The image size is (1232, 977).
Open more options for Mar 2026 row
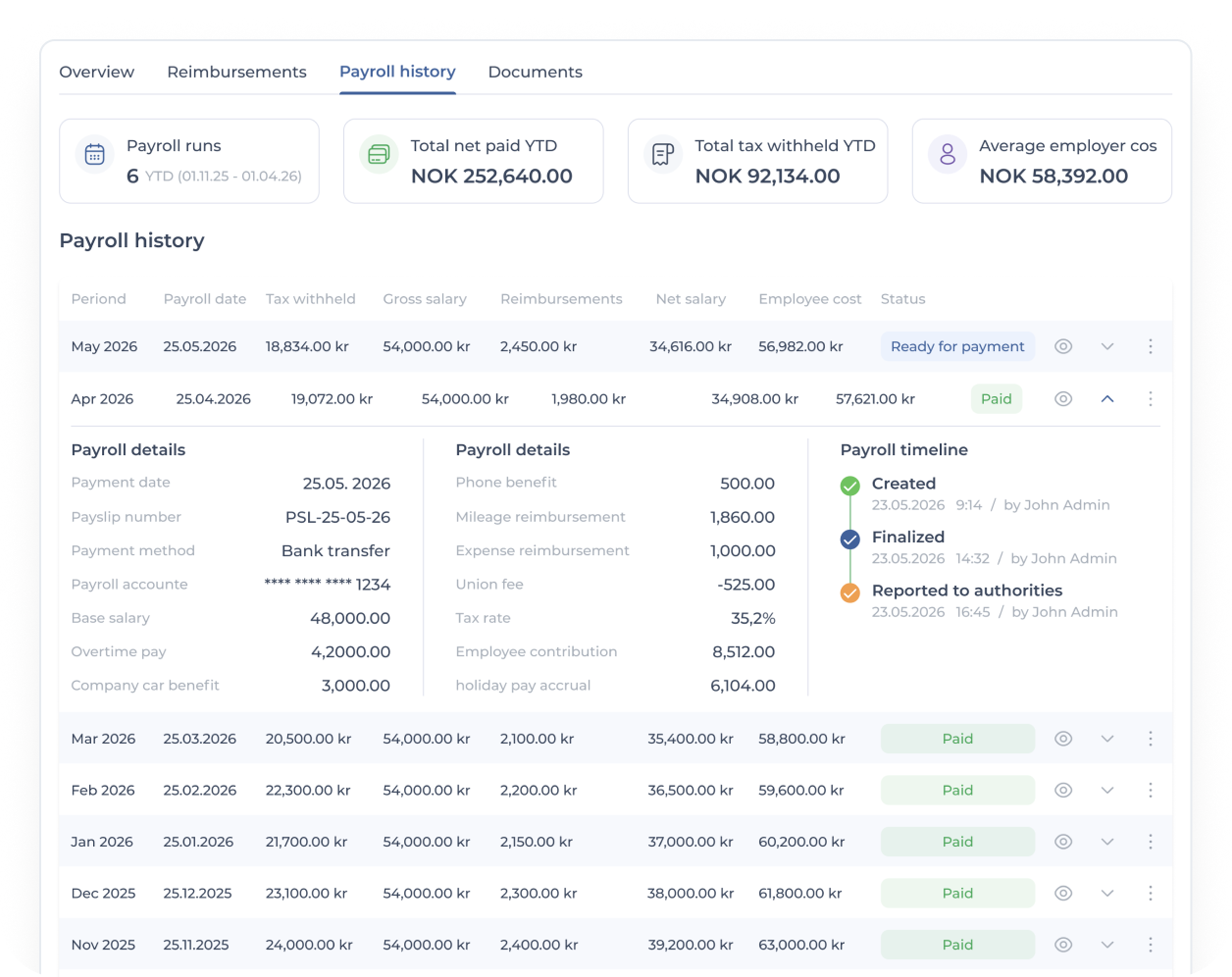(x=1151, y=739)
